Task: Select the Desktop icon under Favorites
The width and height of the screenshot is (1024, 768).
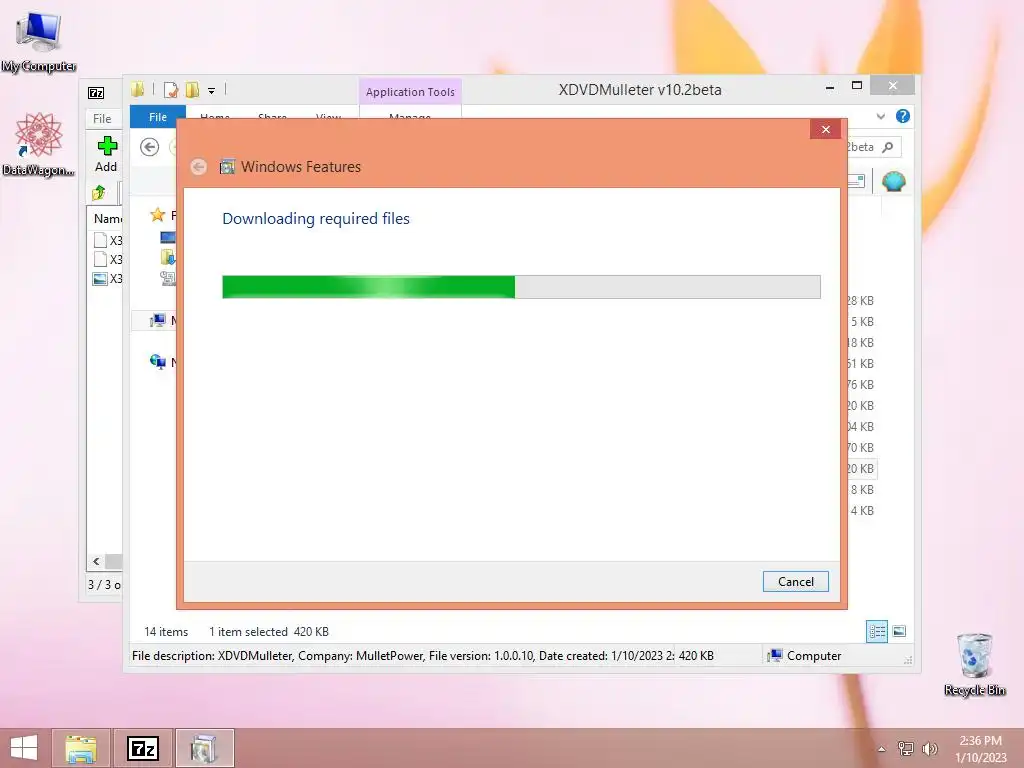Action: coord(168,237)
